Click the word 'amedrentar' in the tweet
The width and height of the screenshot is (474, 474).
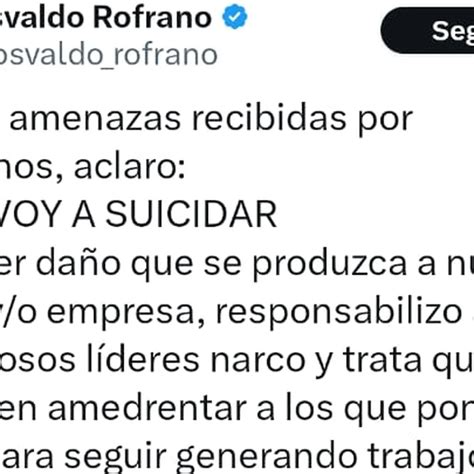click(x=147, y=408)
